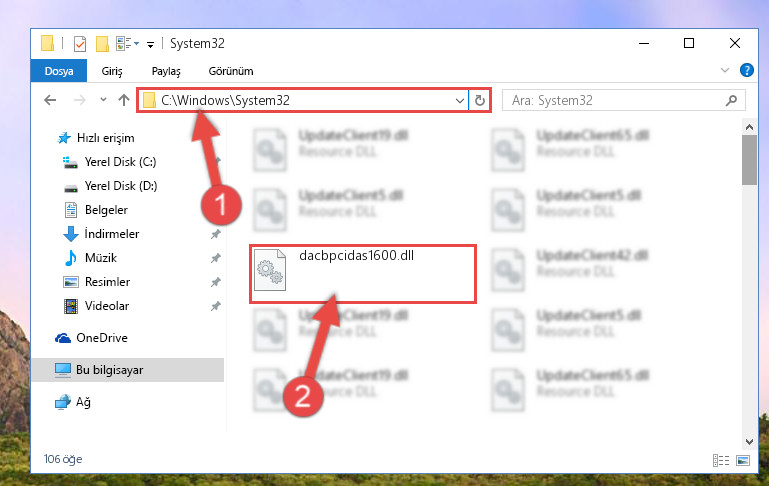Toggle the pin next to Müzik
This screenshot has height=486, width=769.
click(x=215, y=258)
